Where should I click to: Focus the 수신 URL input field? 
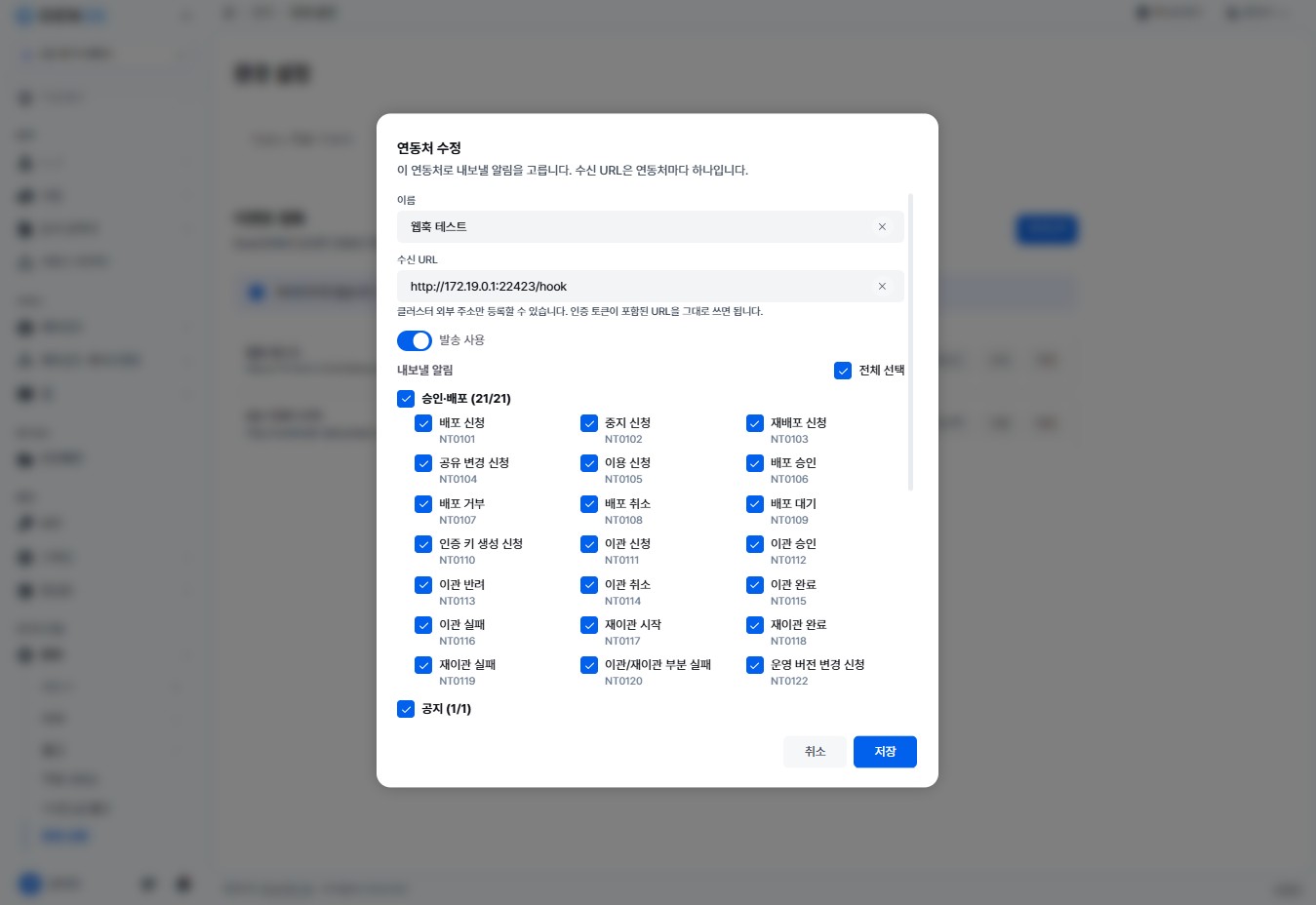point(650,286)
